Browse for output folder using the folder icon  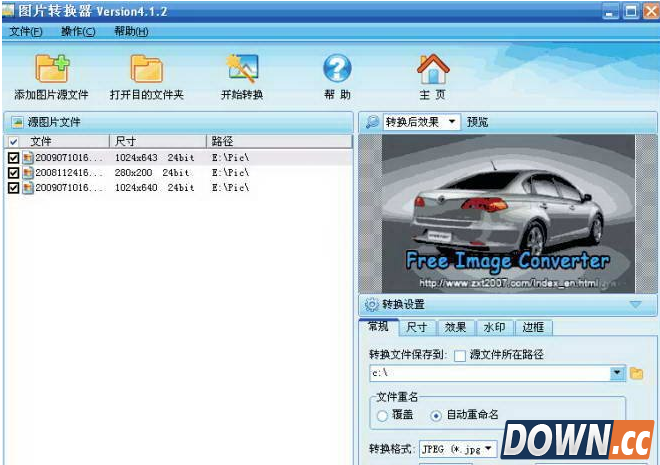636,373
